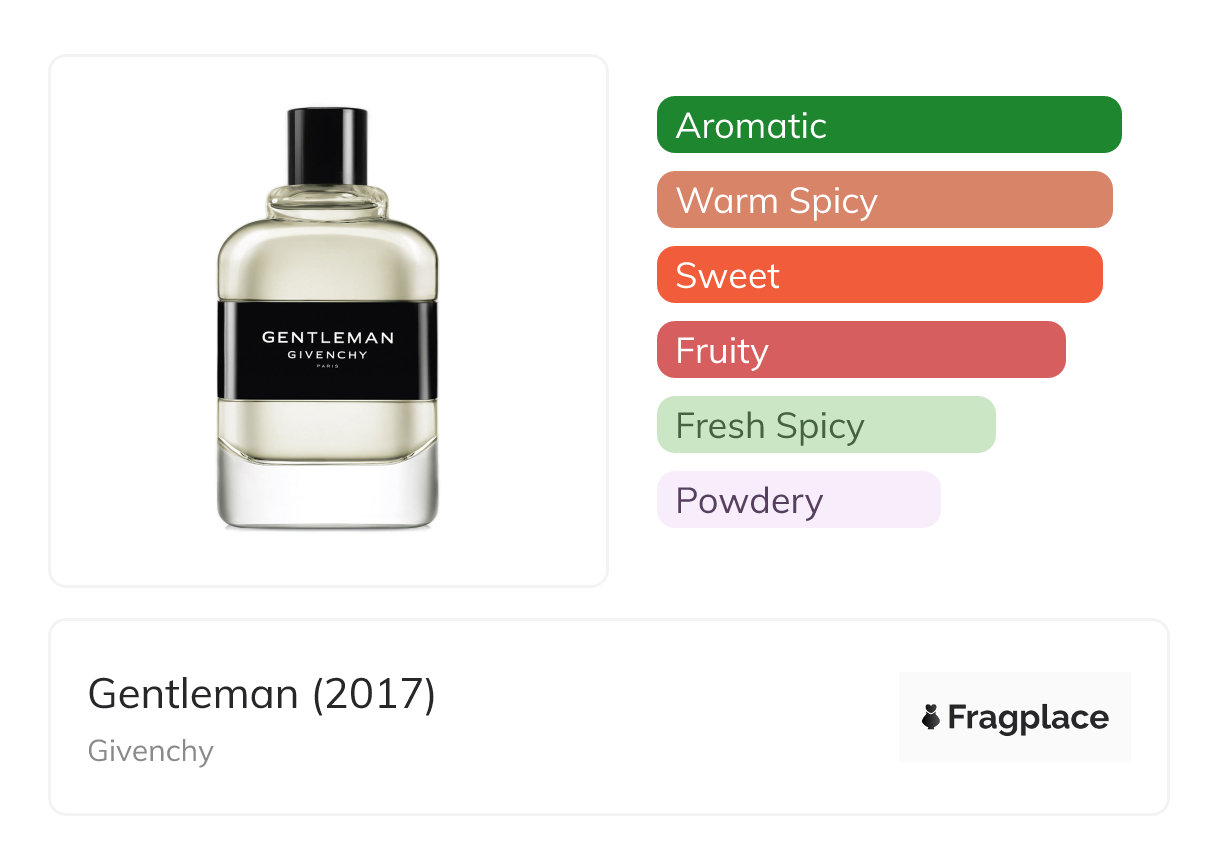The width and height of the screenshot is (1218, 864).
Task: Choose the Fruity accord bar
Action: 861,350
